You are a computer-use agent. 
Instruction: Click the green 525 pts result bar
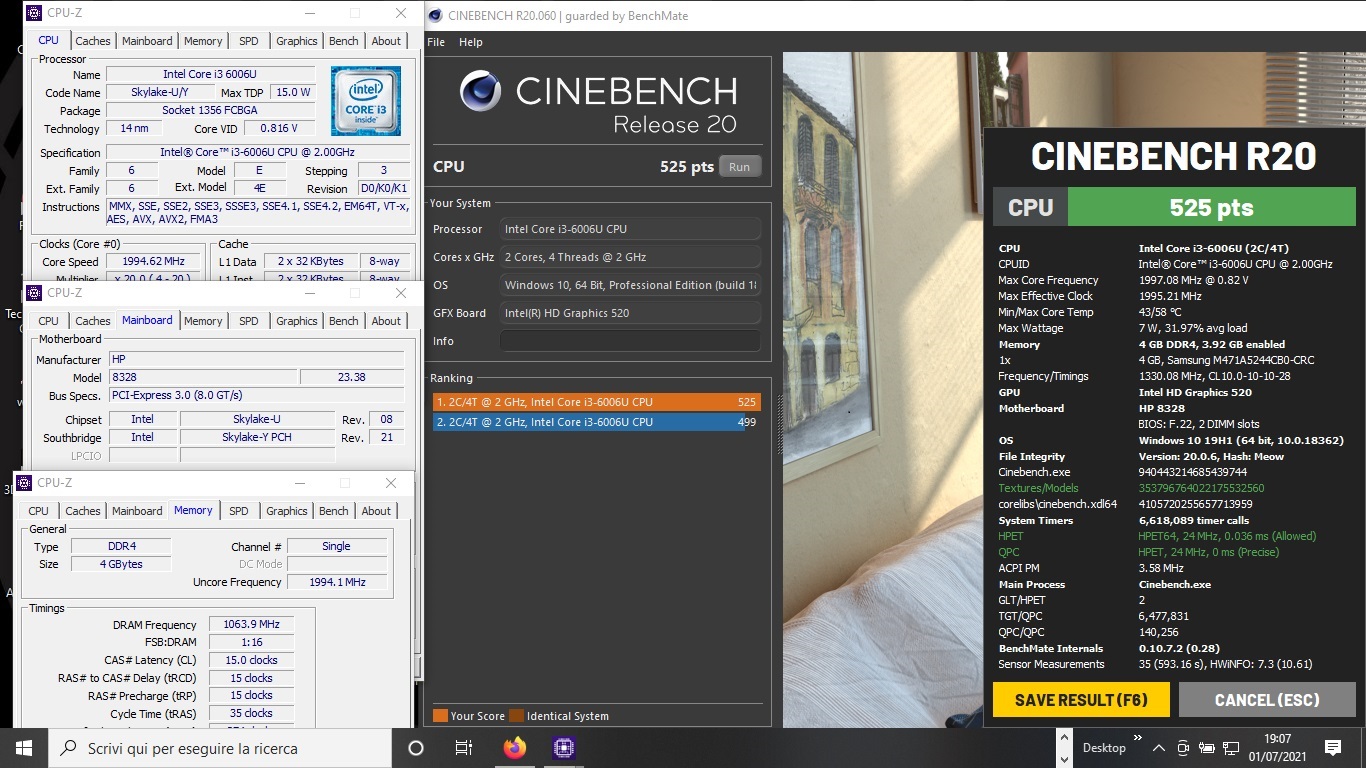1212,207
